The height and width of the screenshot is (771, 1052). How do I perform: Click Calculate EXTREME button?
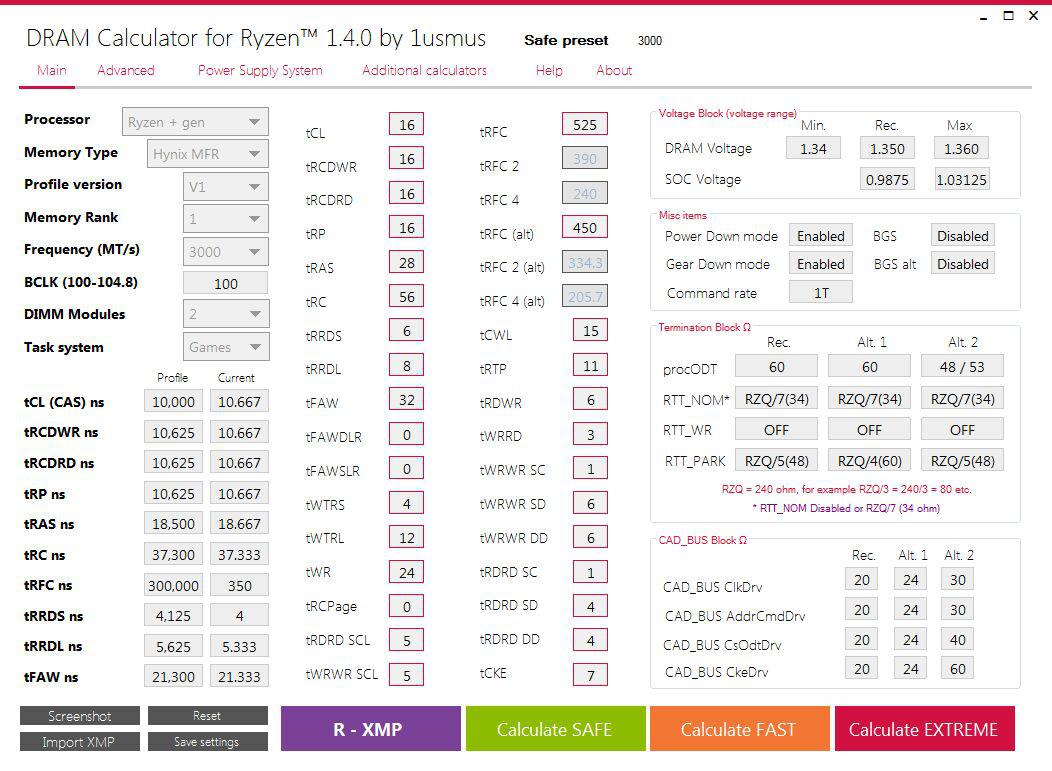tap(925, 729)
